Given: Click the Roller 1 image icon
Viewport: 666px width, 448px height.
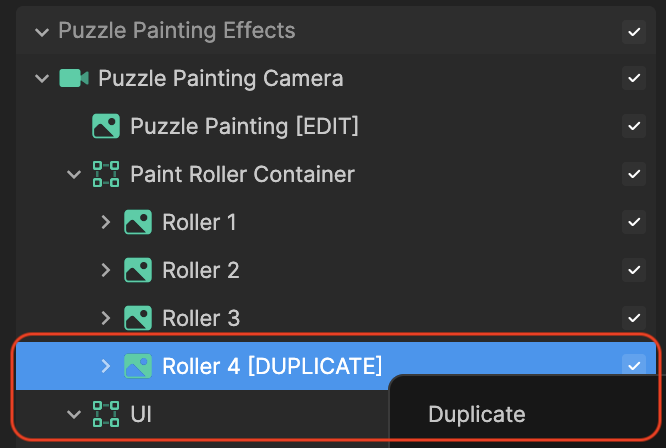Looking at the screenshot, I should tap(138, 222).
